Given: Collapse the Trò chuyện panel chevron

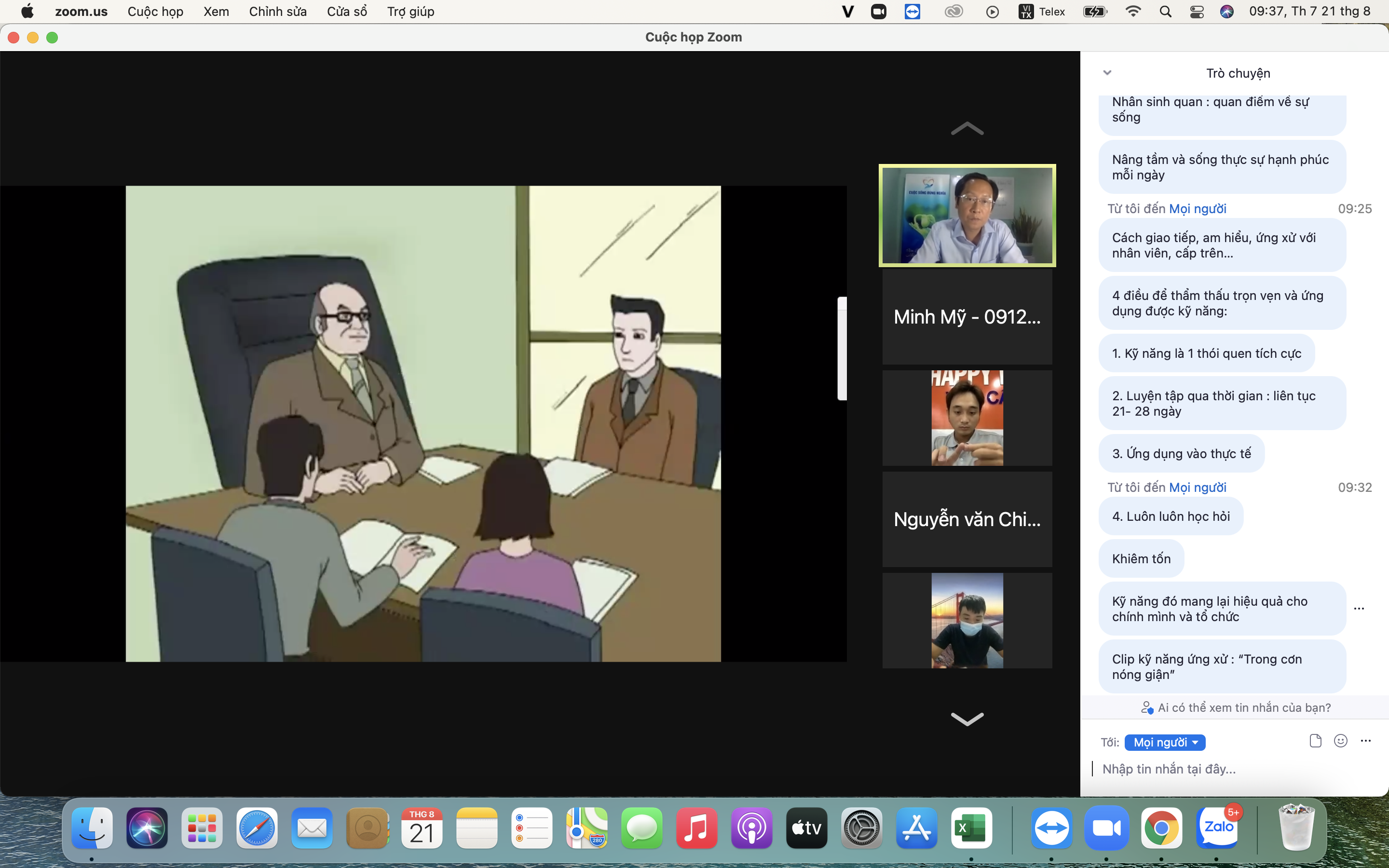Looking at the screenshot, I should coord(1107,73).
